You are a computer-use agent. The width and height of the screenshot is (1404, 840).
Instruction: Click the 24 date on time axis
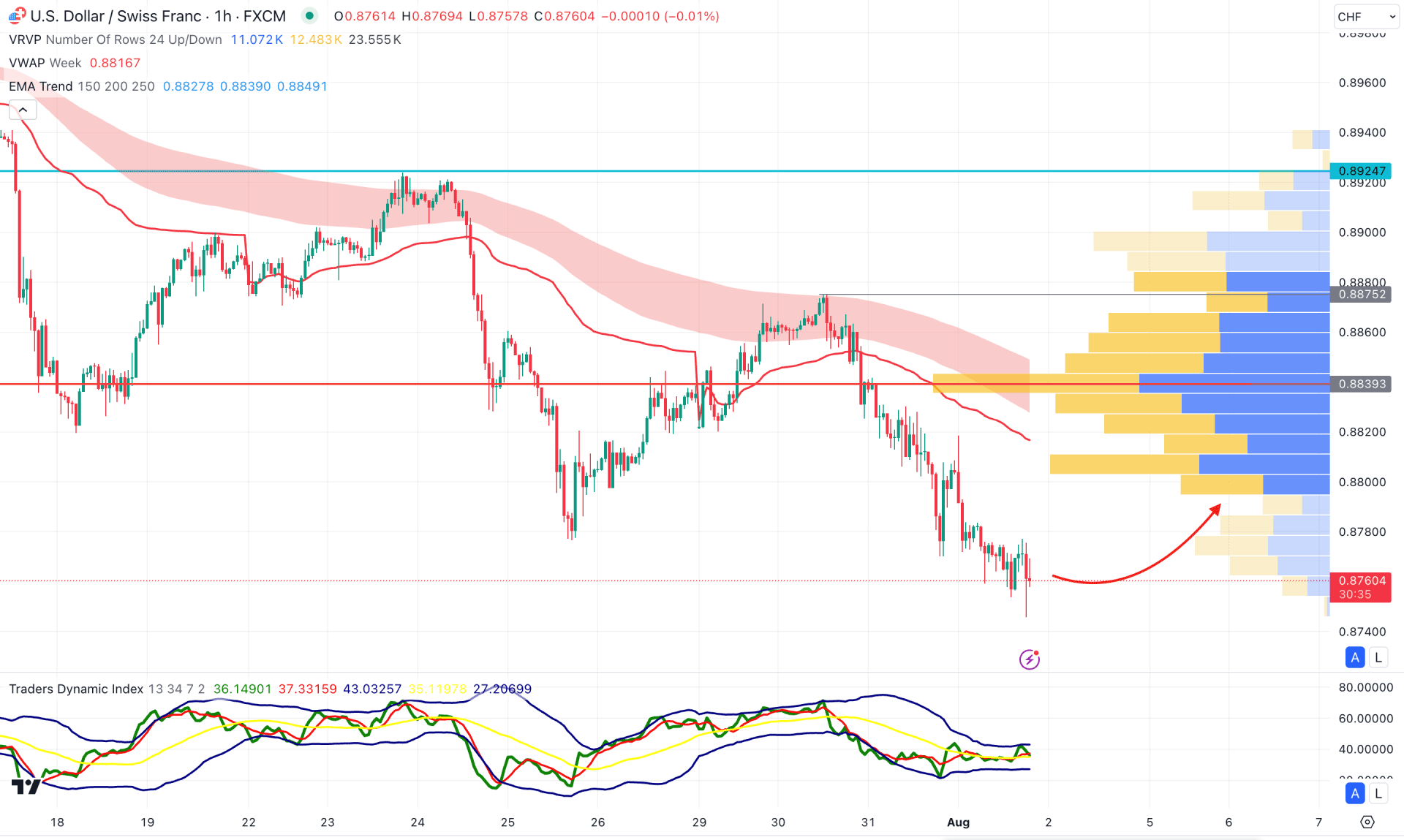[418, 822]
